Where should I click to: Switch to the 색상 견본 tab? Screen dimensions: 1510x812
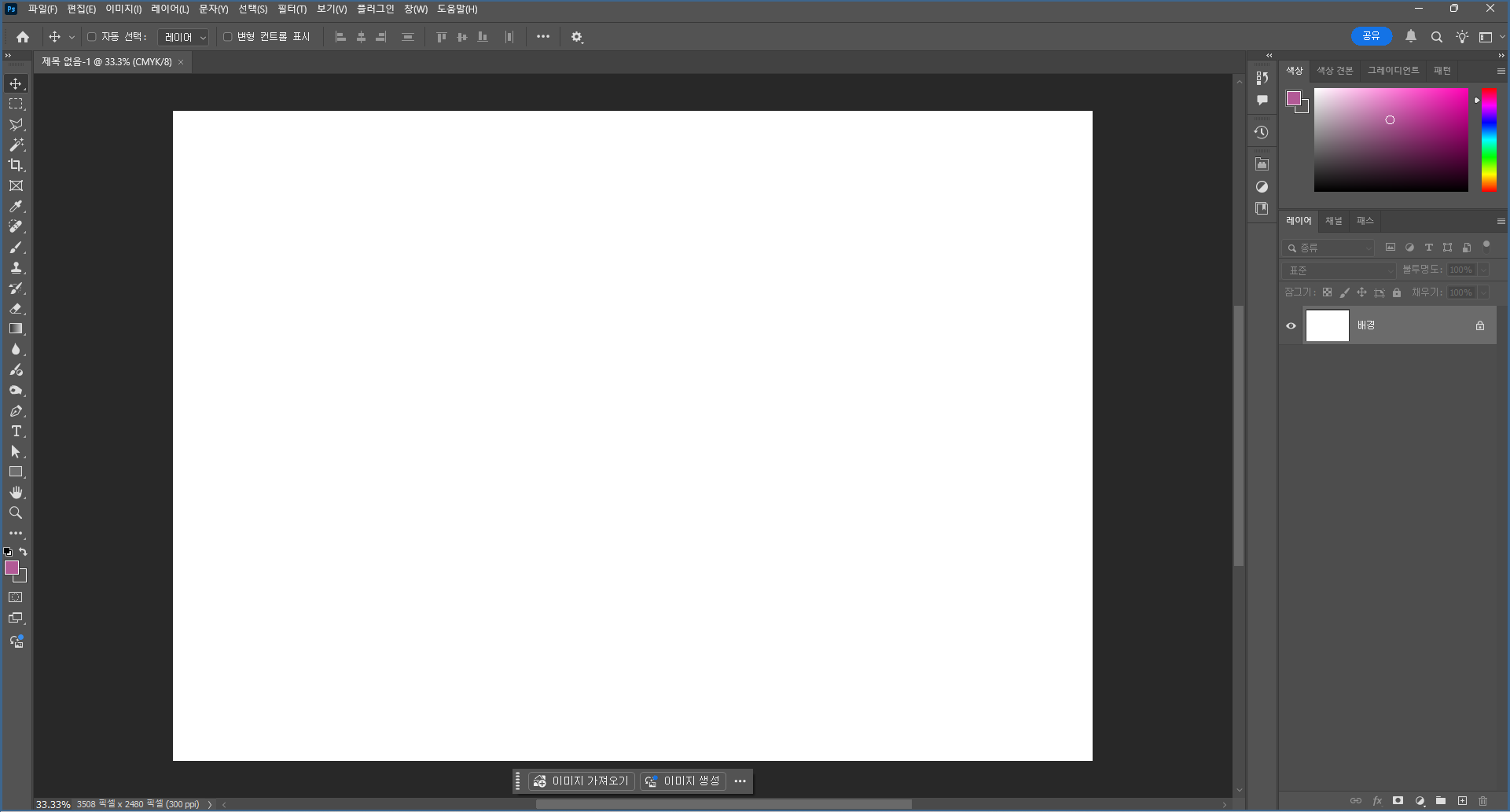tap(1335, 71)
